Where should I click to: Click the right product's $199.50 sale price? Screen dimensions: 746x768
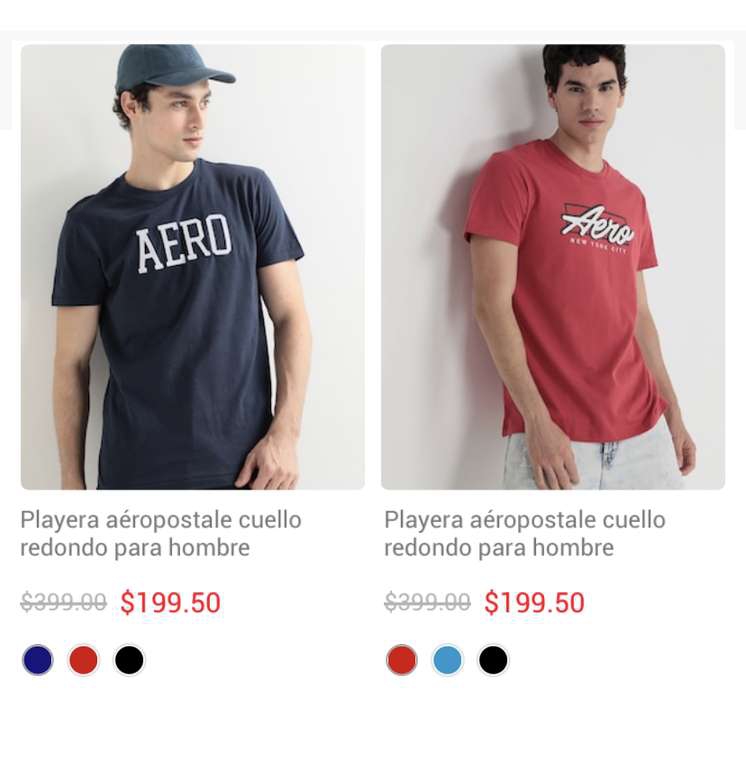(x=534, y=602)
